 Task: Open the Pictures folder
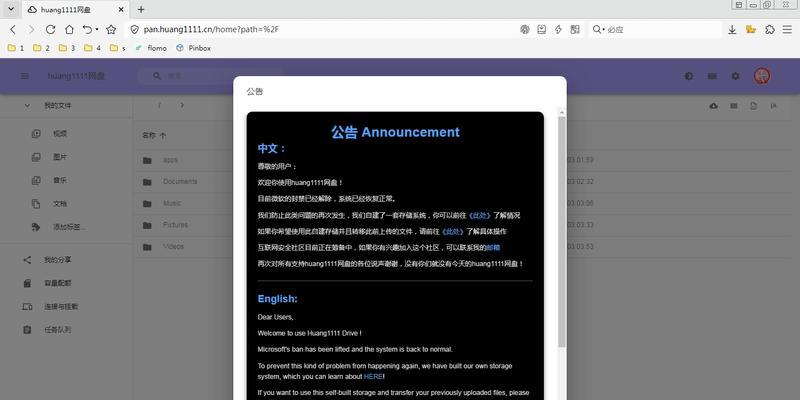pyautogui.click(x=176, y=224)
